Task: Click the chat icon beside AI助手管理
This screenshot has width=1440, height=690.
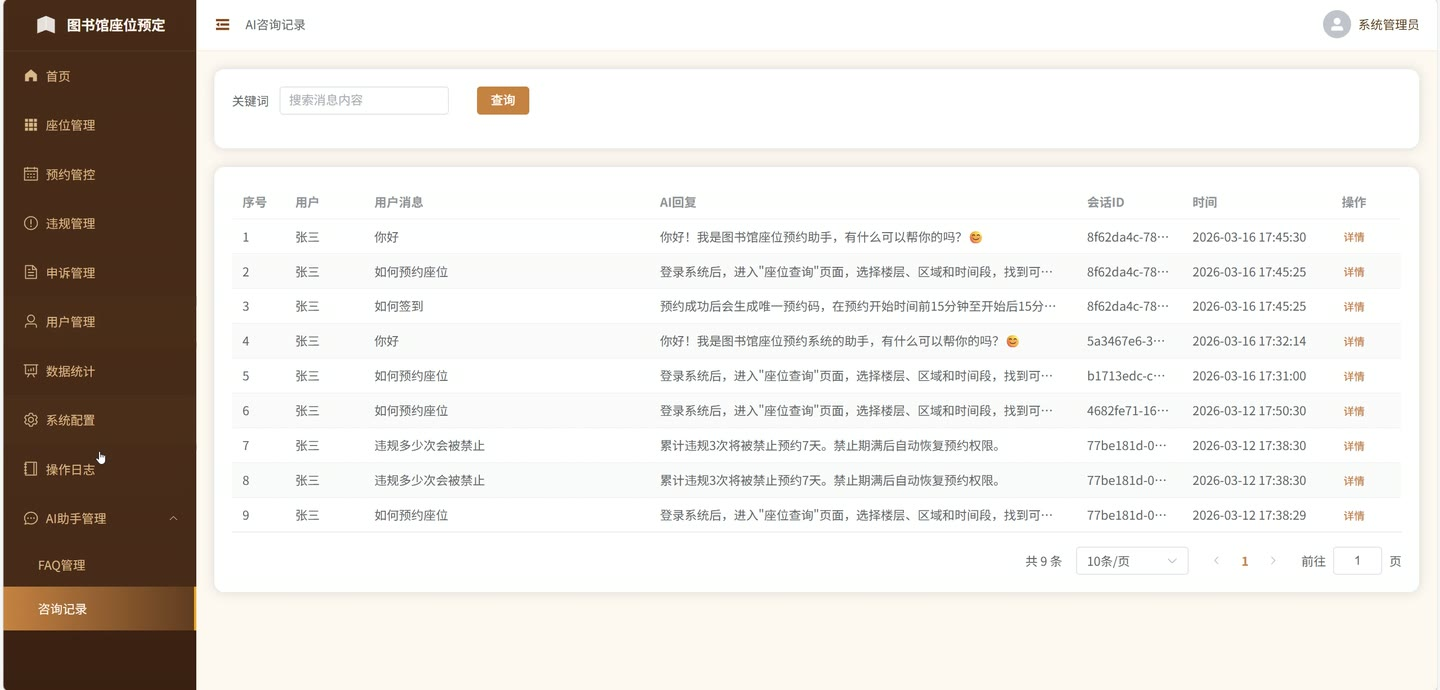Action: click(x=30, y=518)
